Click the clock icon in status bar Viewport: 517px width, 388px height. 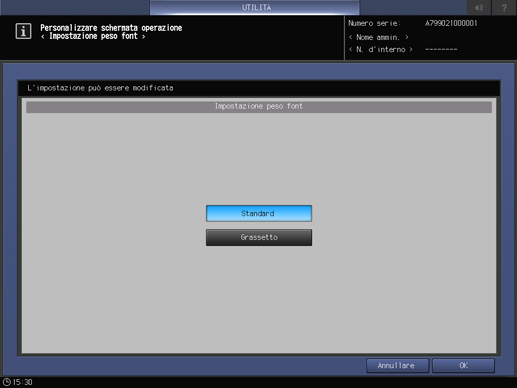(7, 382)
